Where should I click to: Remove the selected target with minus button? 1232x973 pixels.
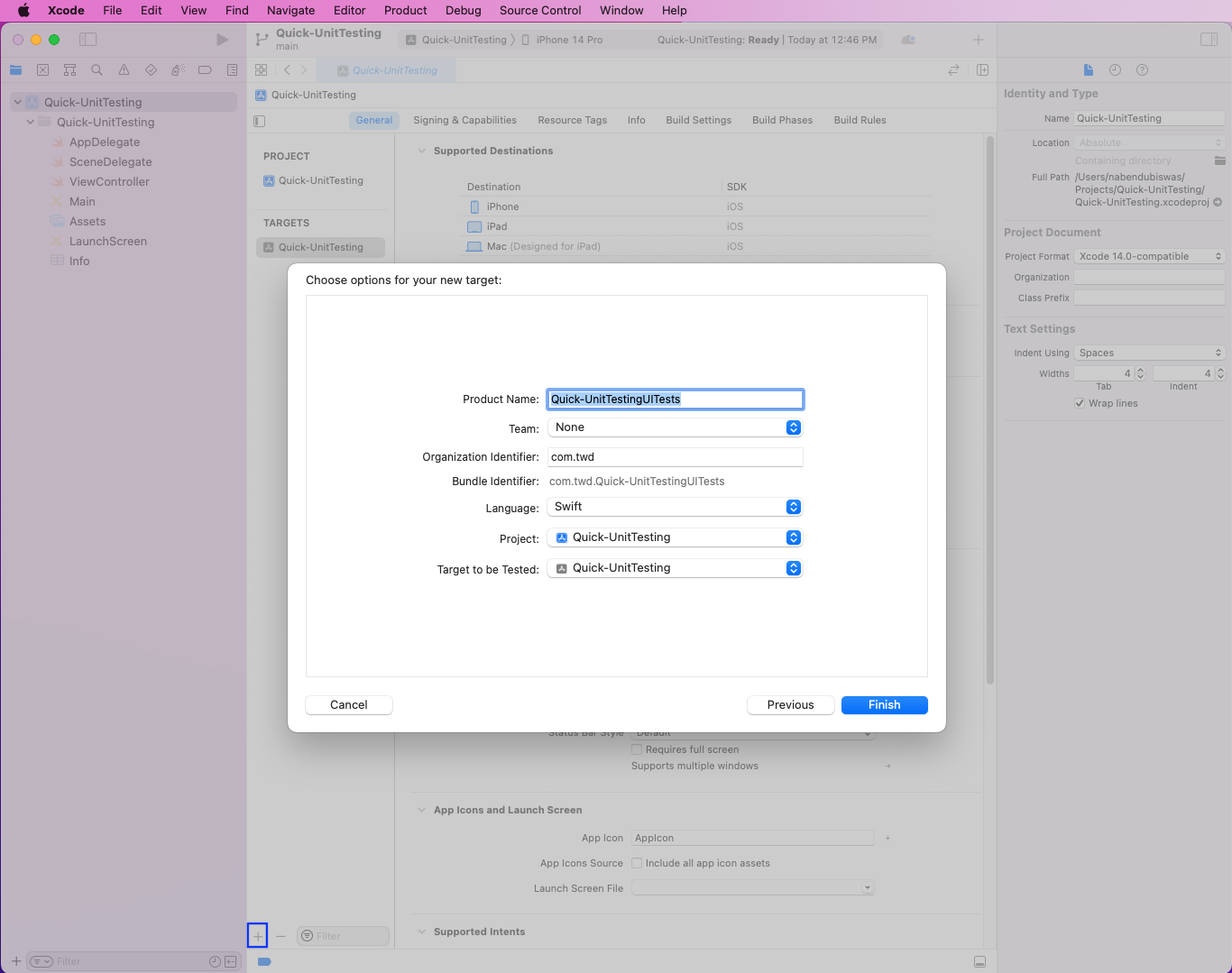tap(280, 936)
